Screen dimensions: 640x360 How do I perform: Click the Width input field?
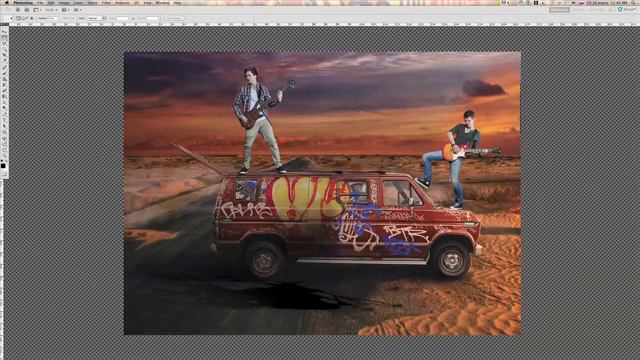[x=122, y=18]
